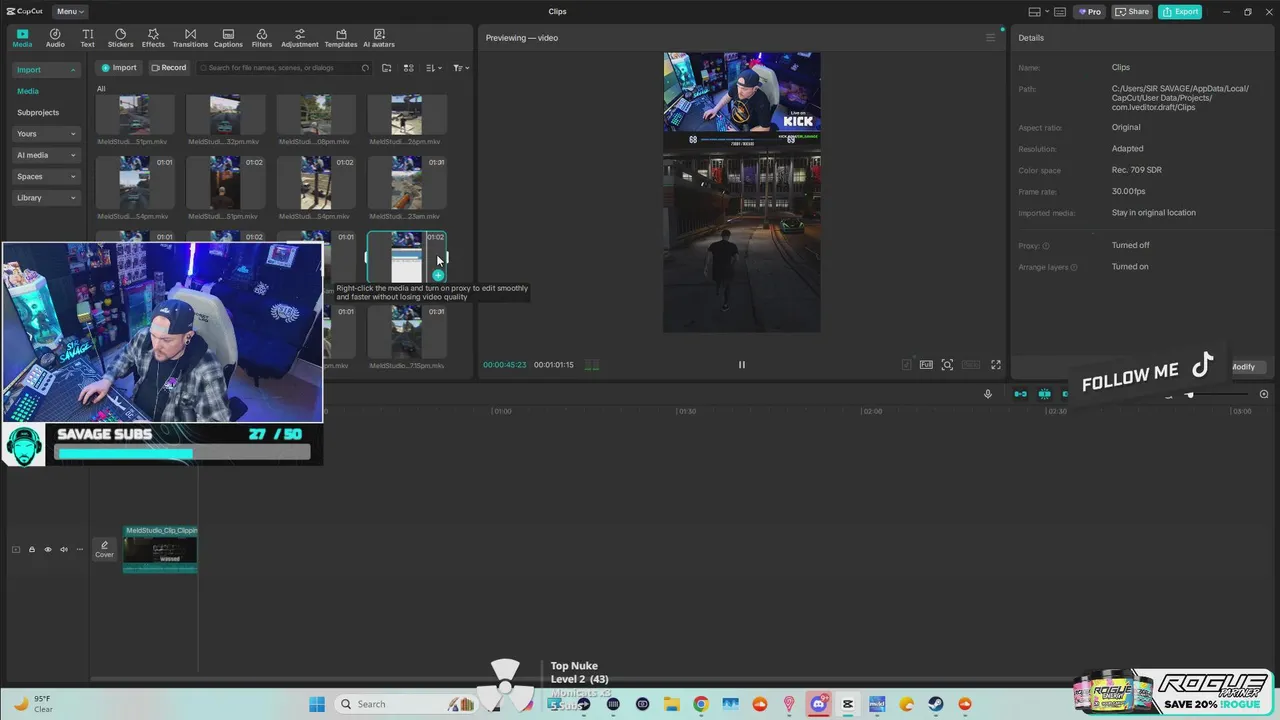Open the Adjustment panel
The width and height of the screenshot is (1280, 720).
click(300, 38)
